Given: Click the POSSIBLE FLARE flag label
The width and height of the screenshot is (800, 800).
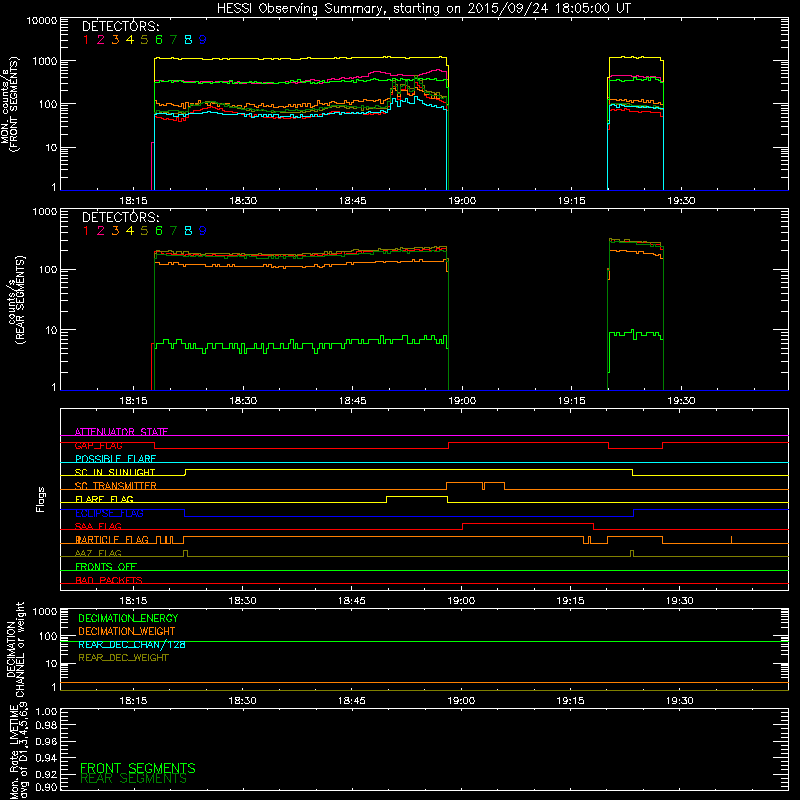Looking at the screenshot, I should (115, 459).
